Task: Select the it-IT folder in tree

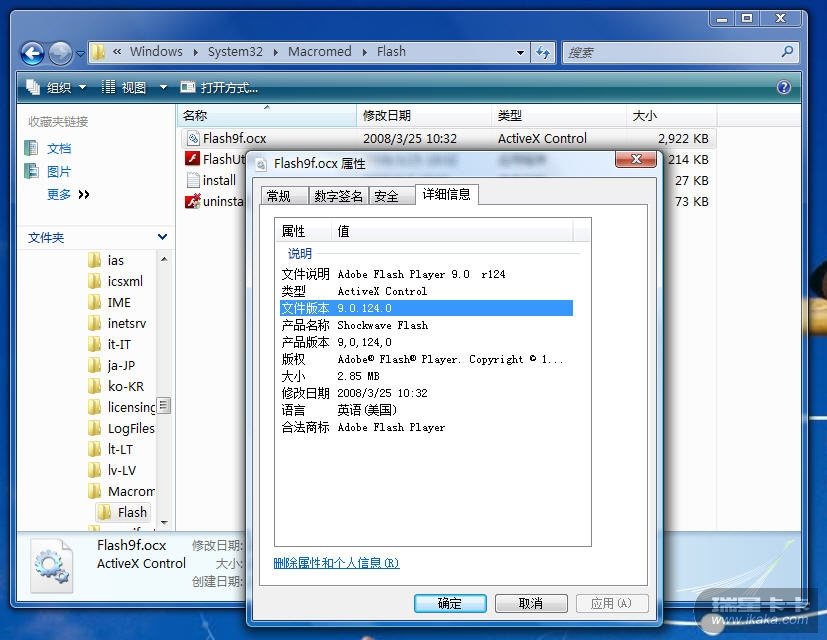Action: (119, 345)
